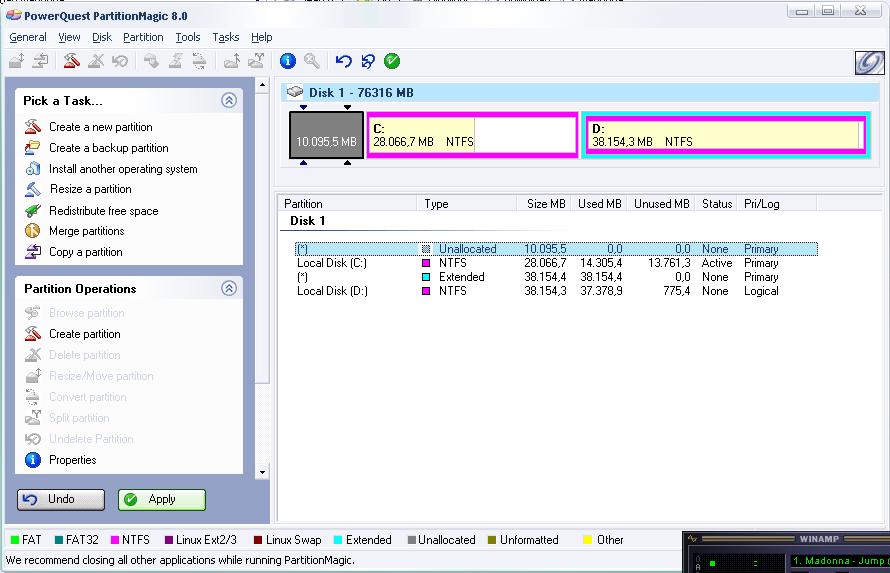This screenshot has height=573, width=890.
Task: Click the Other yellow legend swatch
Action: point(587,540)
